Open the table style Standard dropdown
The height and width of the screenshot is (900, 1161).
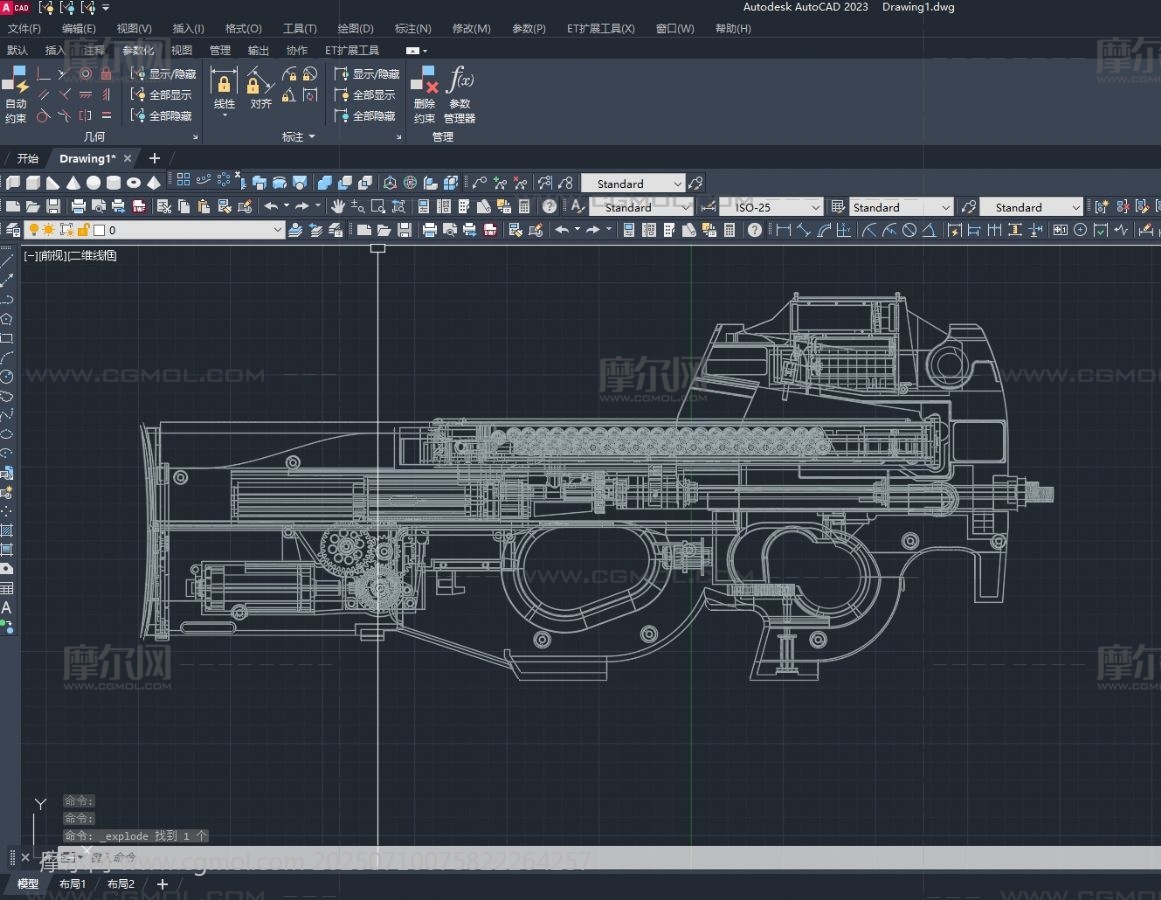[900, 207]
